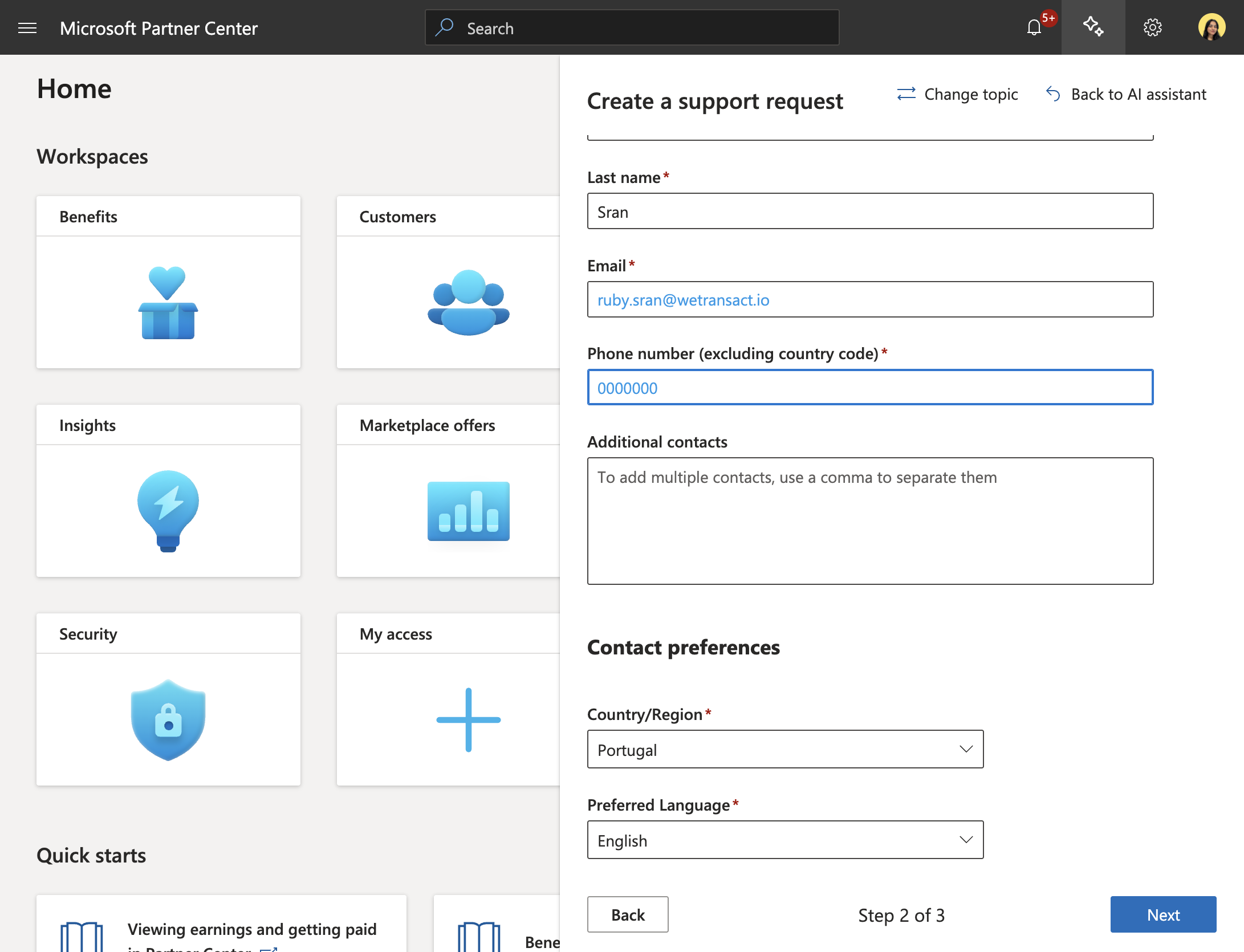This screenshot has width=1244, height=952.
Task: Click the Insights lightbulb icon
Action: [168, 511]
